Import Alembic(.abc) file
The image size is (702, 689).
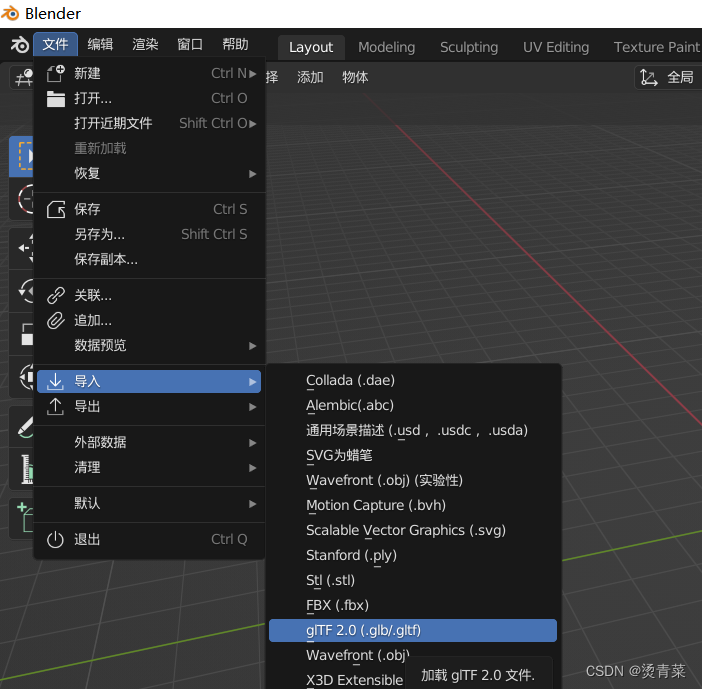413,406
